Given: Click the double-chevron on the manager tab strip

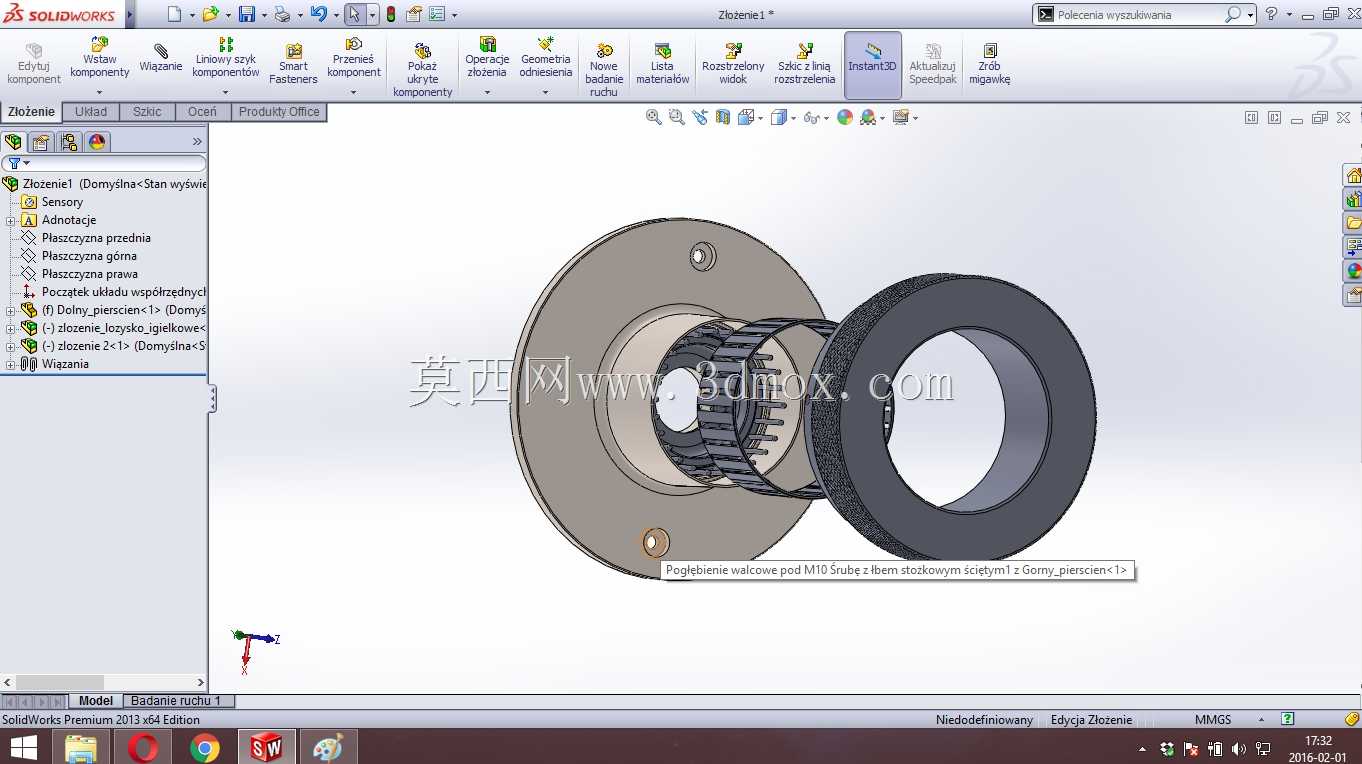Looking at the screenshot, I should 197,142.
